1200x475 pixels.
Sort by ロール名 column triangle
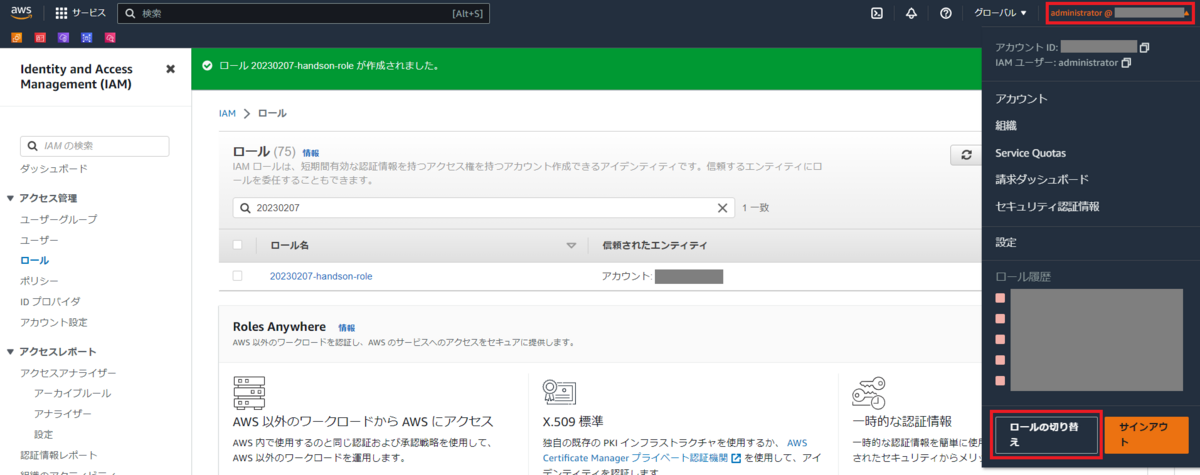click(572, 245)
